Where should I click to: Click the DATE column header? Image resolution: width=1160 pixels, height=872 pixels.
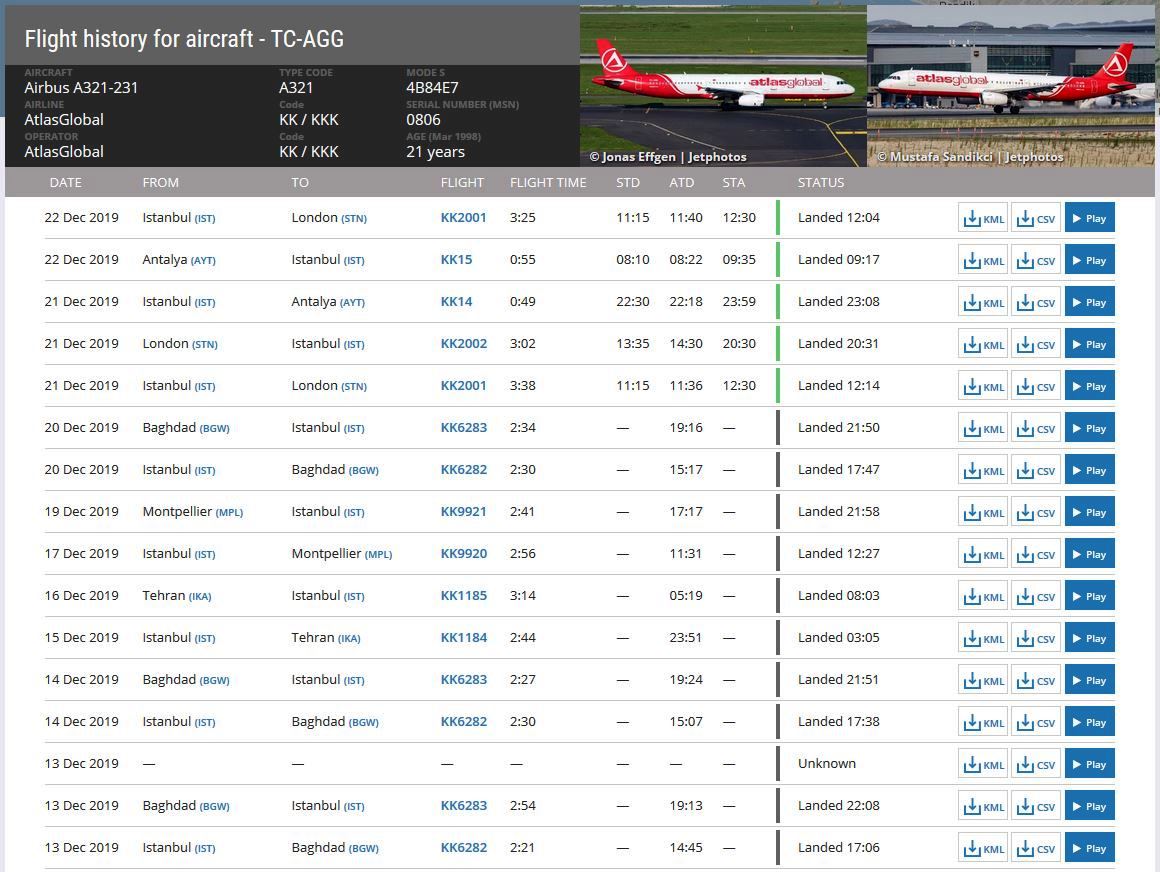coord(65,183)
